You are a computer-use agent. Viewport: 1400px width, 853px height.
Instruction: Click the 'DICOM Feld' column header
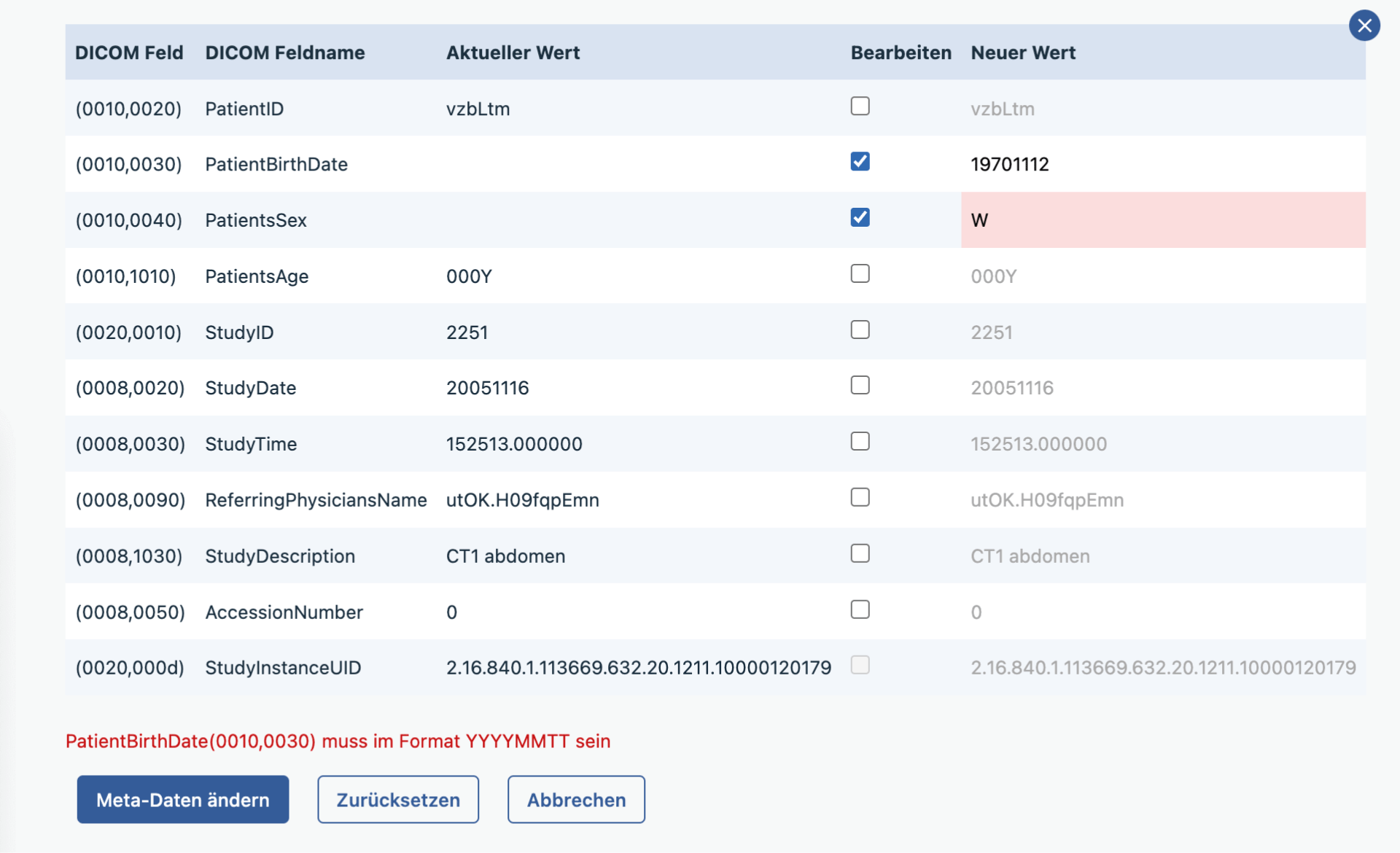[x=129, y=52]
